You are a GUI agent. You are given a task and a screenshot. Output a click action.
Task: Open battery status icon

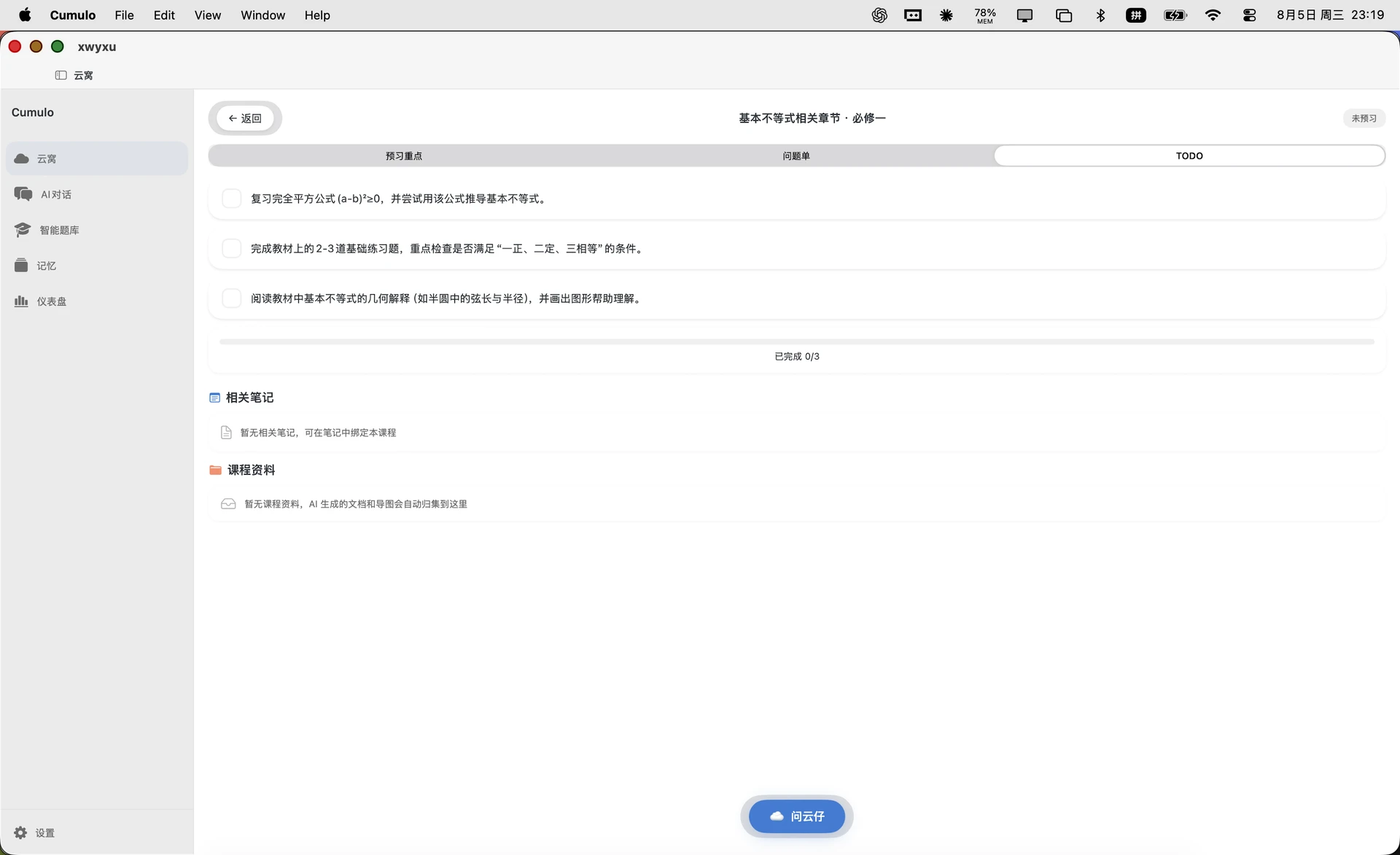[1175, 15]
